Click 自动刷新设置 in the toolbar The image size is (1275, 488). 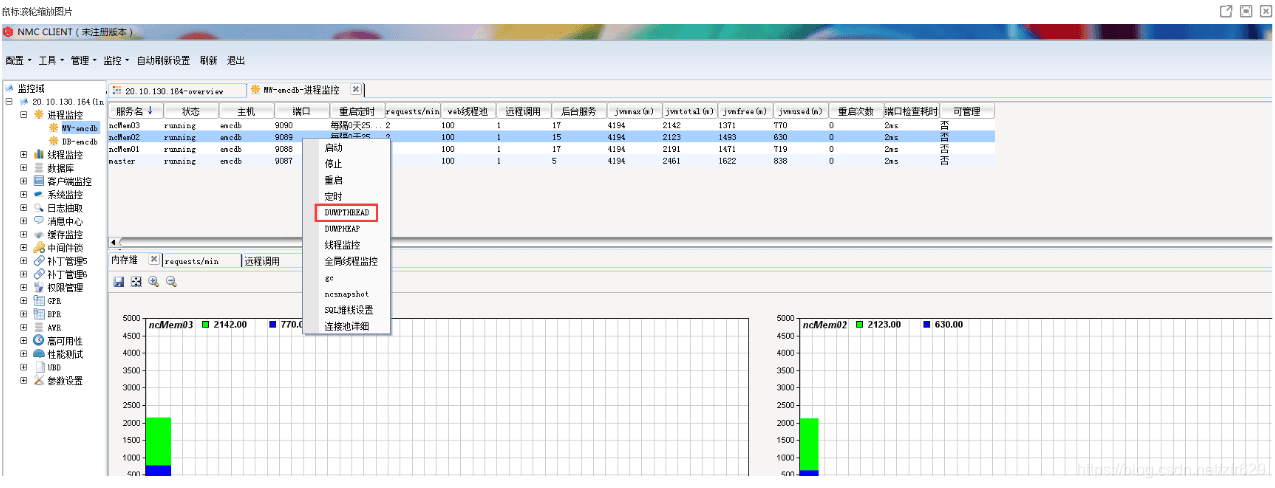point(163,61)
